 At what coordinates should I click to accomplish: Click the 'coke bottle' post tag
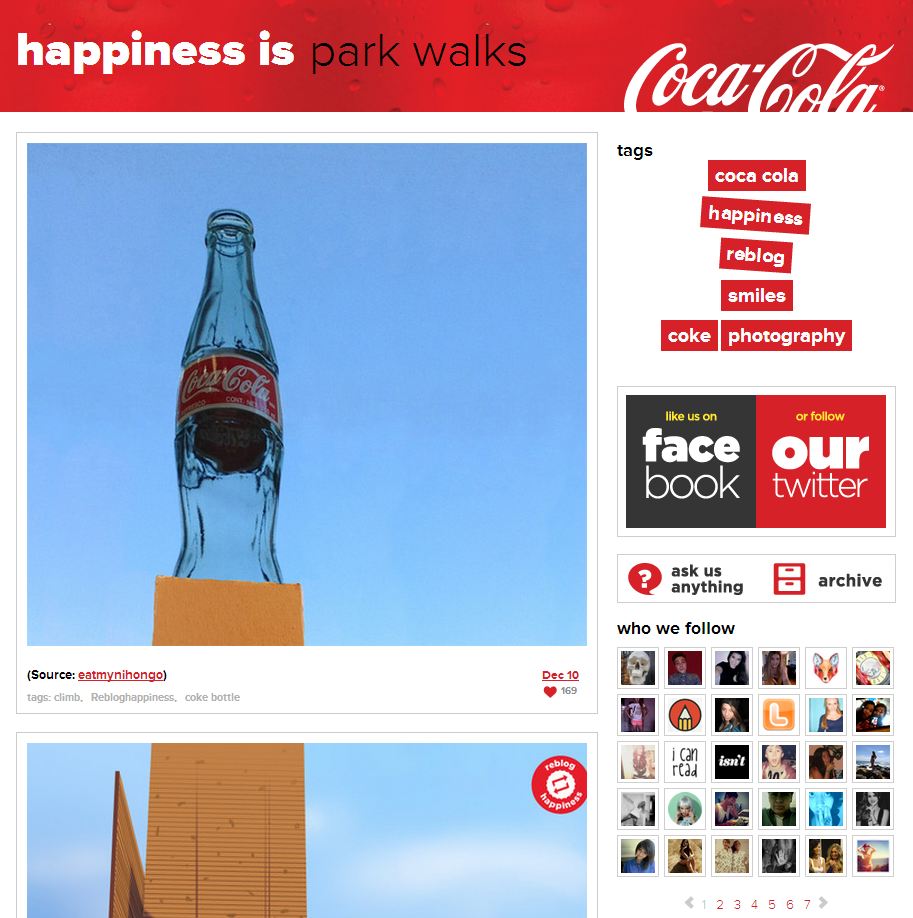click(212, 697)
